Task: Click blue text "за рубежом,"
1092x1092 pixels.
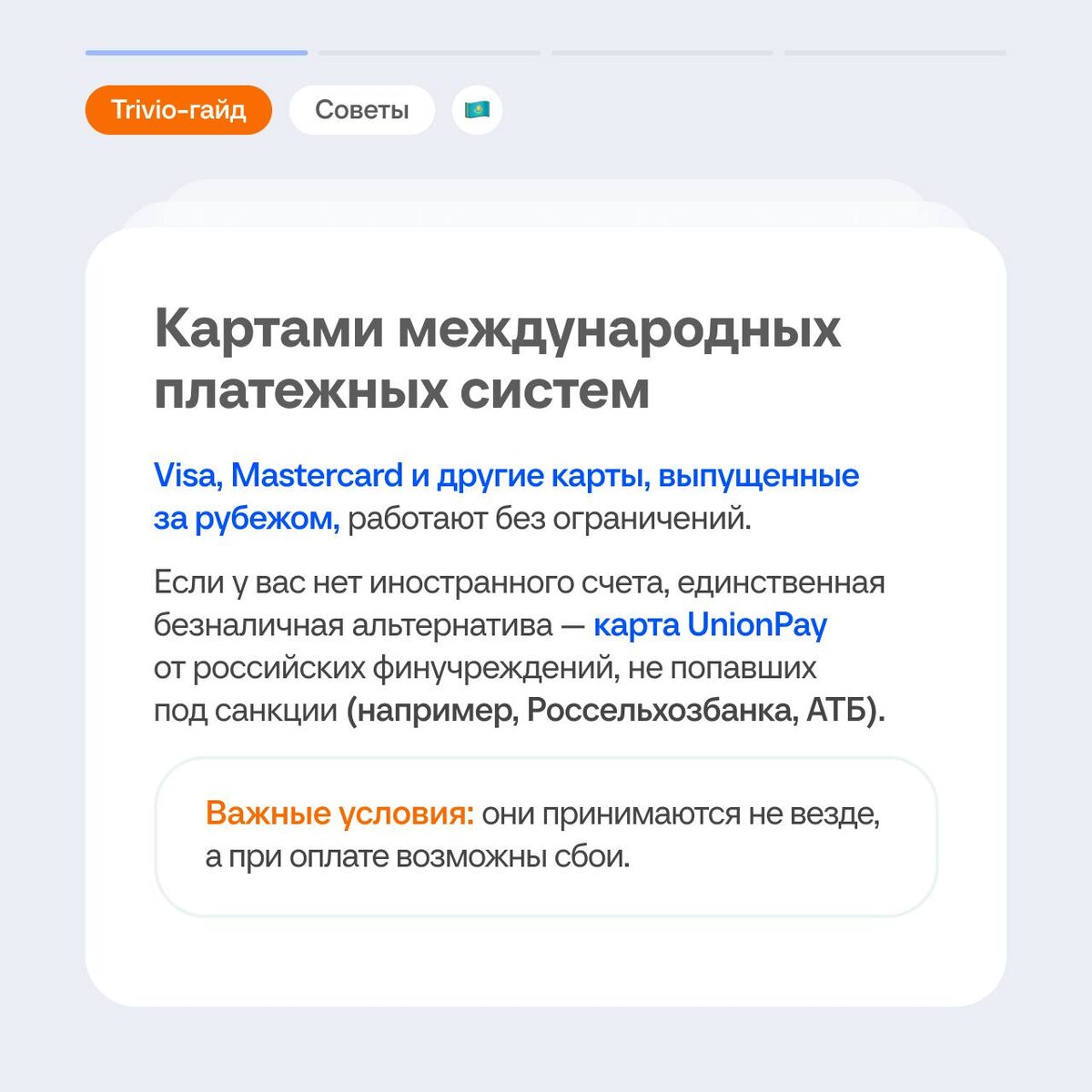Action: tap(247, 520)
